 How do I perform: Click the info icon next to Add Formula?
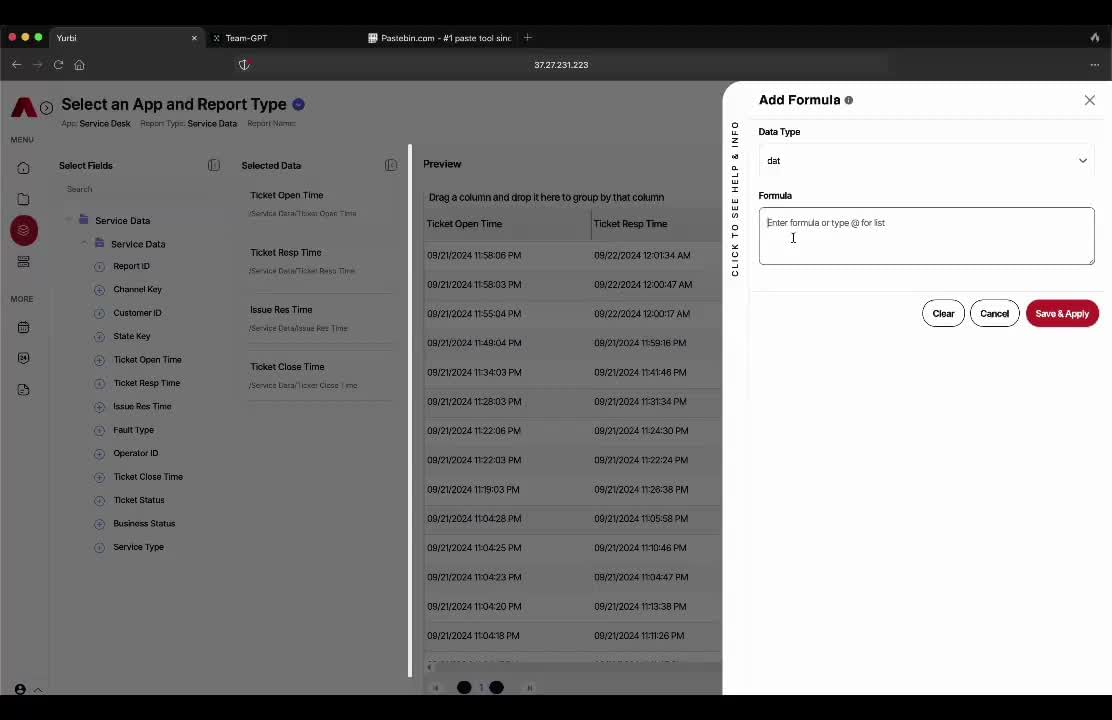click(x=849, y=100)
